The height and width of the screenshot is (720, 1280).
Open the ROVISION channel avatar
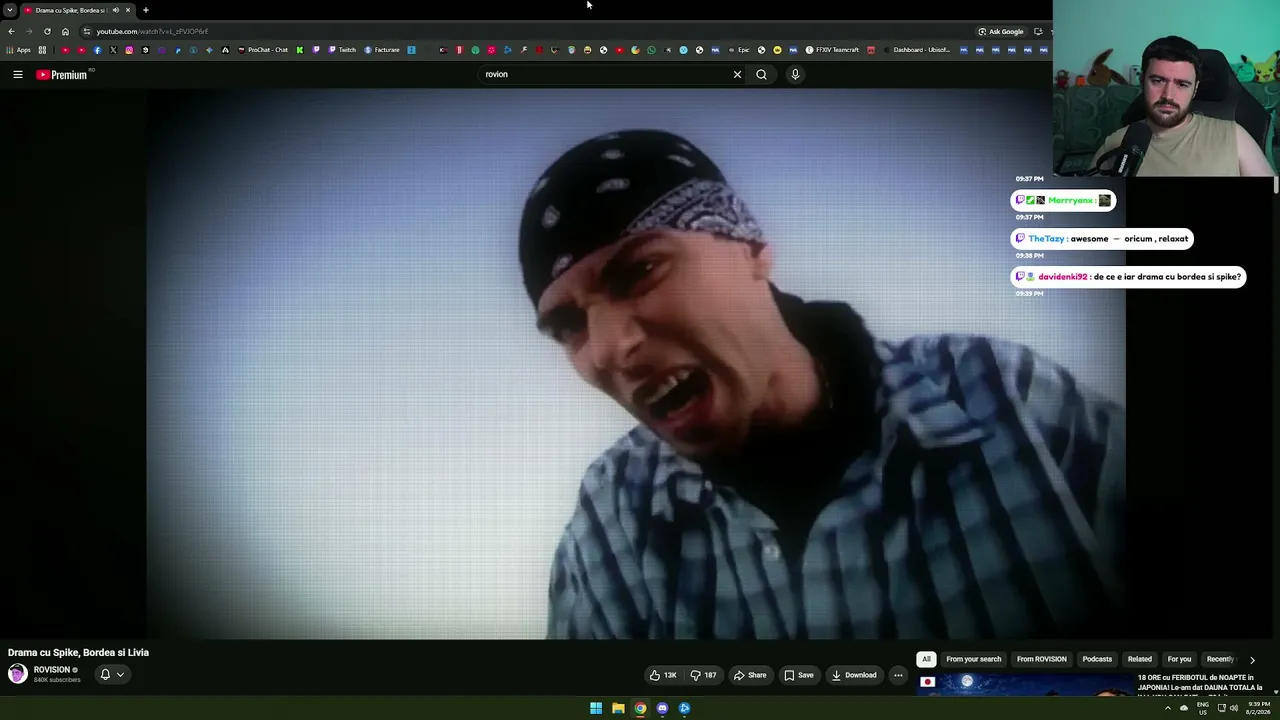[x=18, y=674]
